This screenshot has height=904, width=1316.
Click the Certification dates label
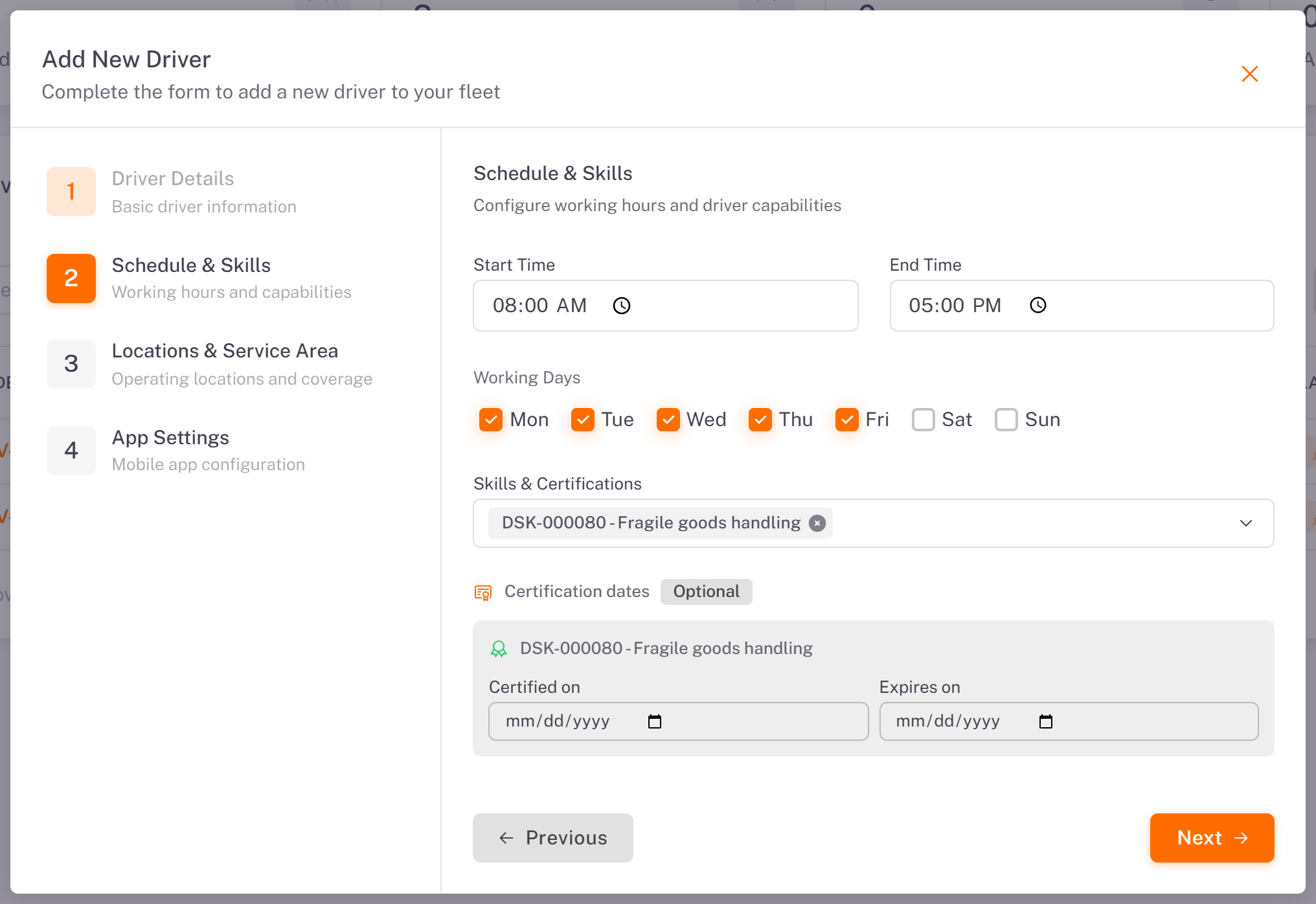(x=576, y=592)
